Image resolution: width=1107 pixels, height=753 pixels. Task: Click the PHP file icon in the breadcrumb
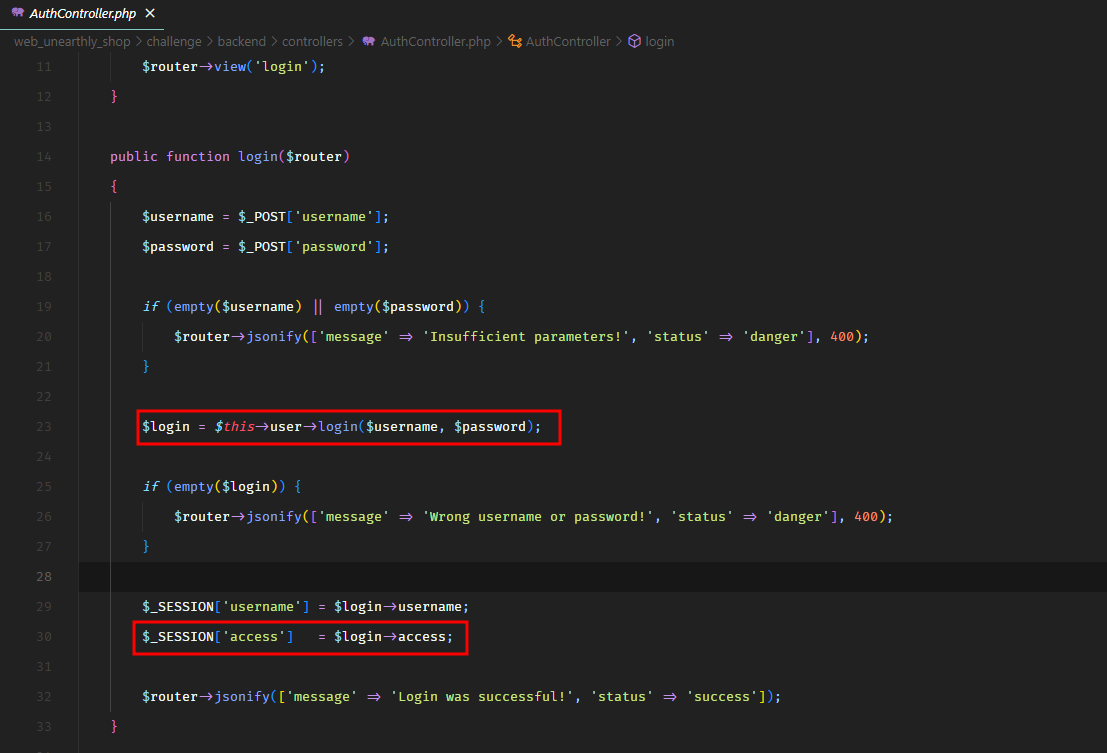(x=369, y=41)
